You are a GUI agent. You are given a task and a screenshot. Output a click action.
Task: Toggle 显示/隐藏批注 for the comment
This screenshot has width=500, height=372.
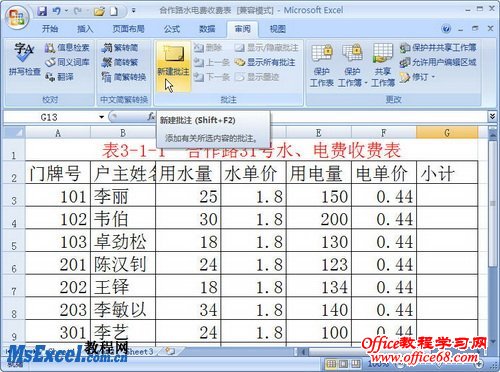click(x=267, y=48)
